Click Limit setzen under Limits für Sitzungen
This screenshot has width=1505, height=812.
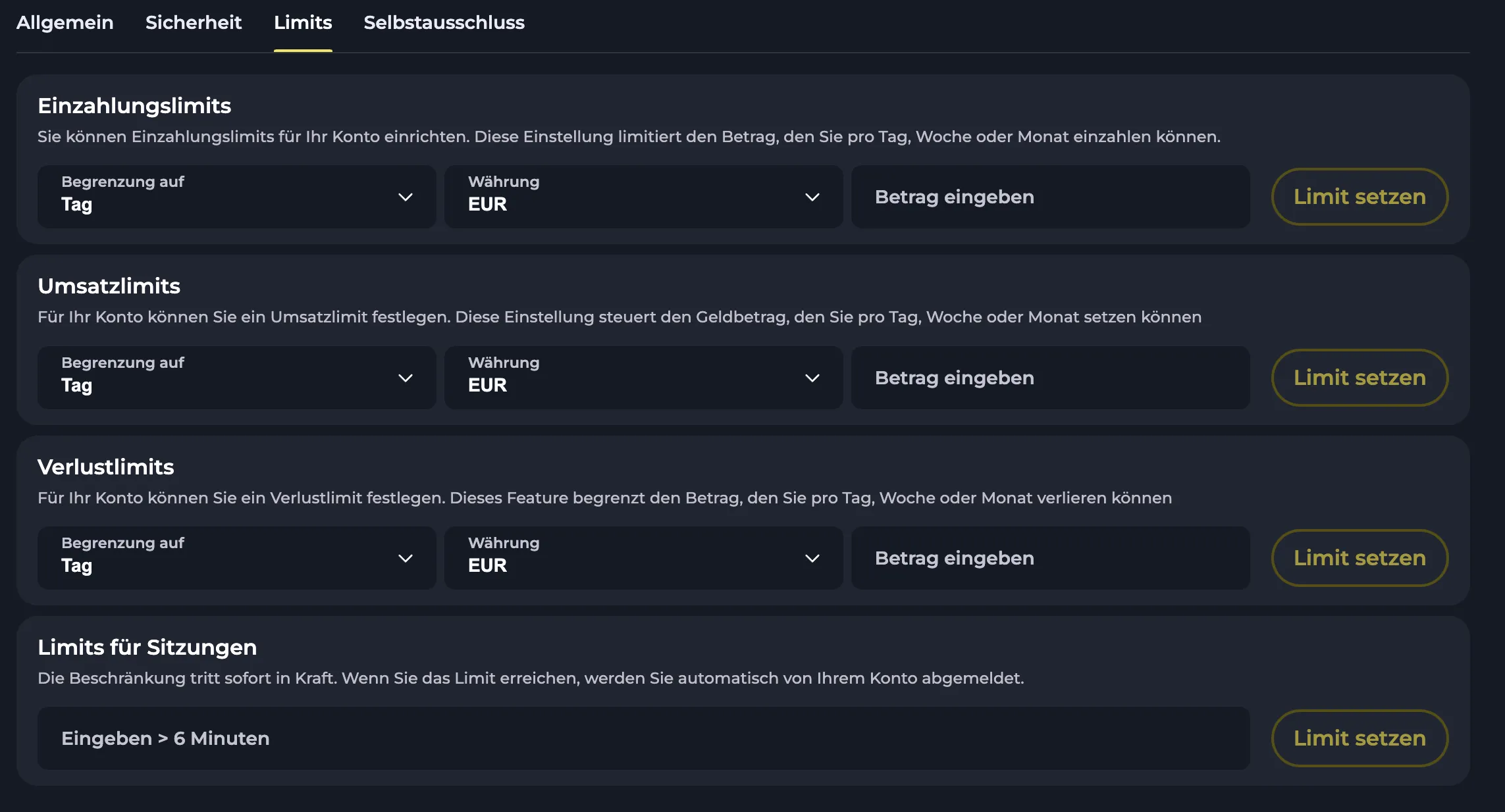coord(1359,738)
